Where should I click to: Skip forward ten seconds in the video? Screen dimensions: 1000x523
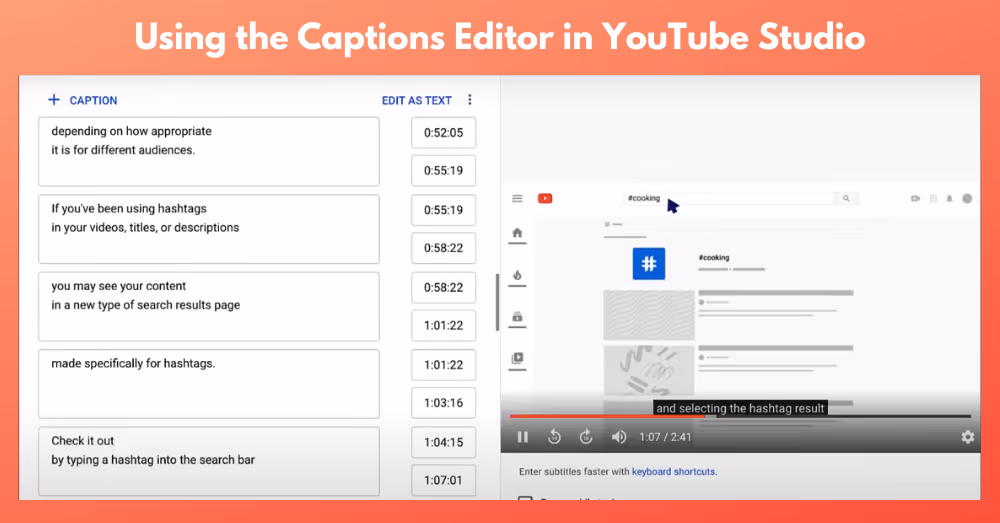(586, 437)
